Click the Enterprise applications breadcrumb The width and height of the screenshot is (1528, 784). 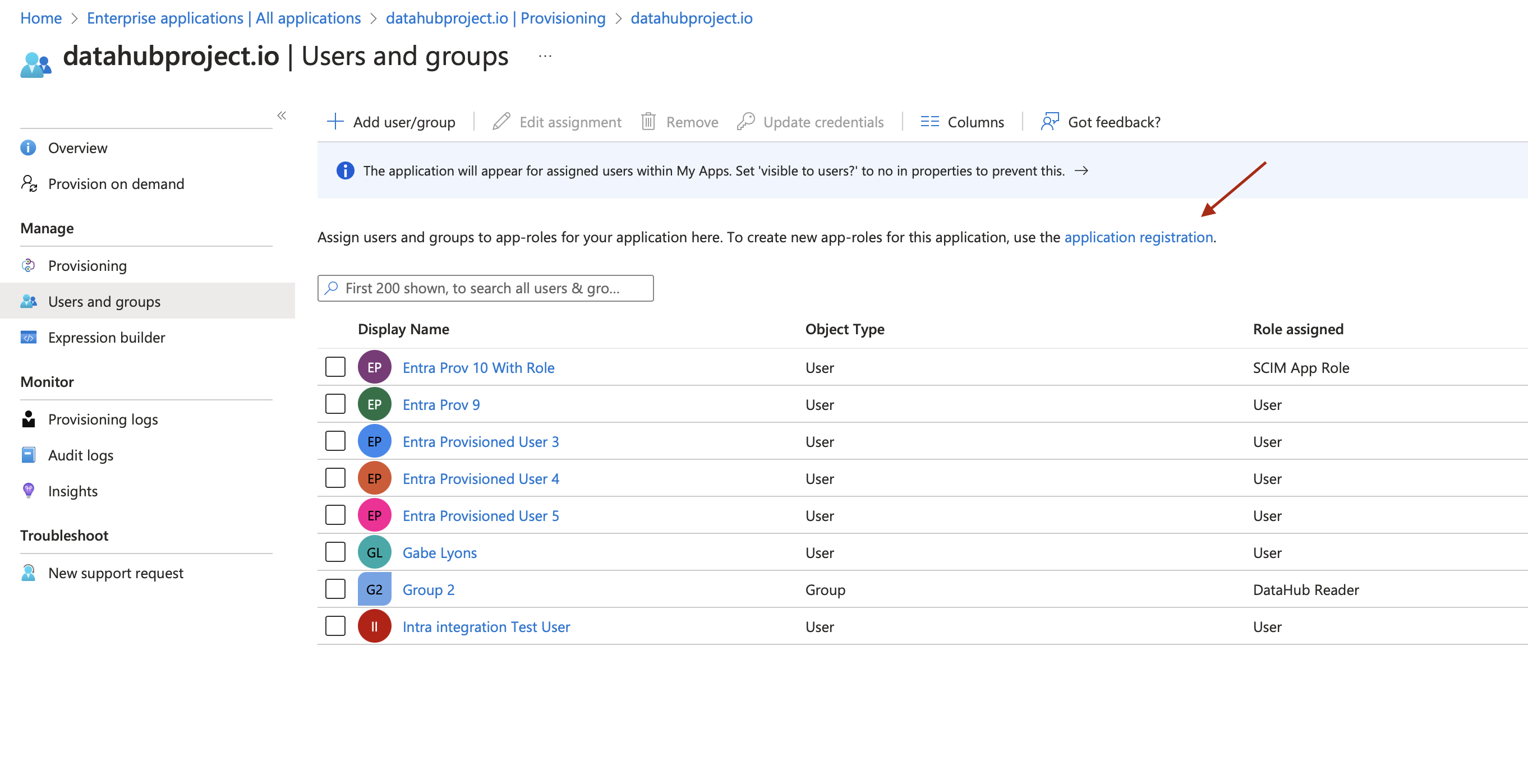click(x=223, y=18)
